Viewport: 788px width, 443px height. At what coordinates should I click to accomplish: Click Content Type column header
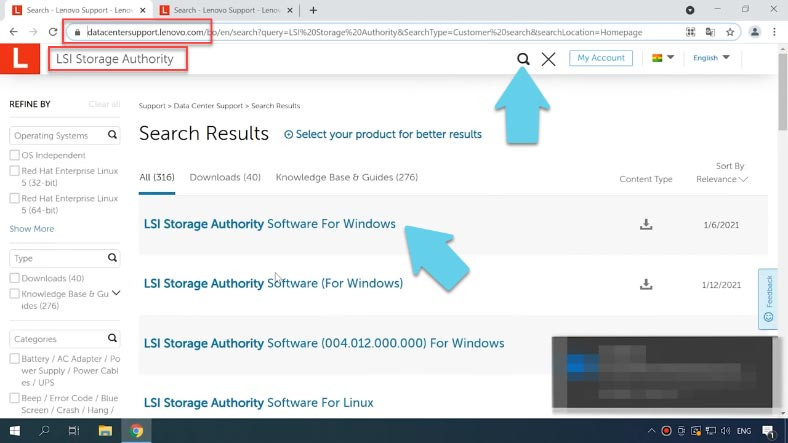(646, 179)
